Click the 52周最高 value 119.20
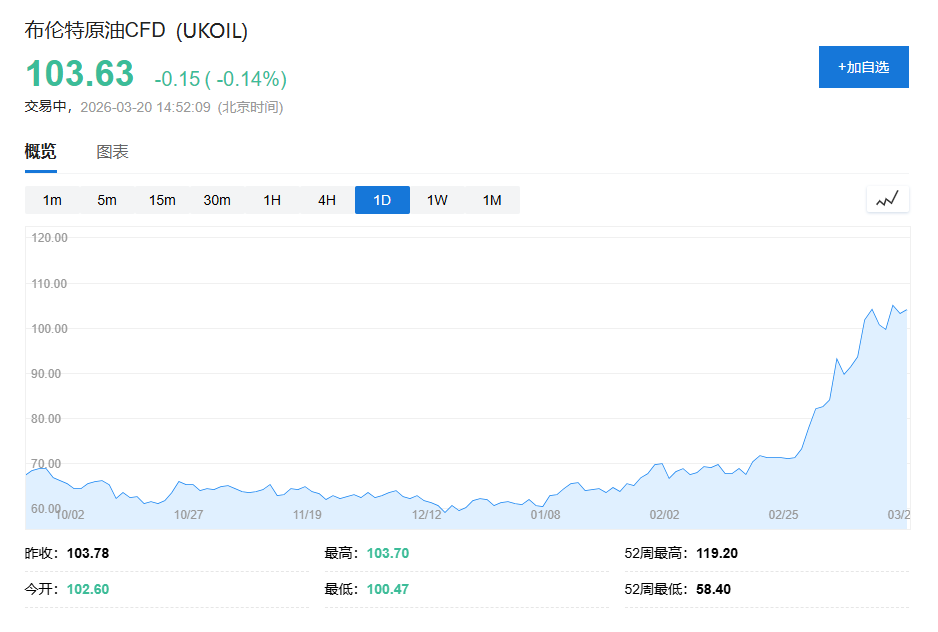 (717, 553)
